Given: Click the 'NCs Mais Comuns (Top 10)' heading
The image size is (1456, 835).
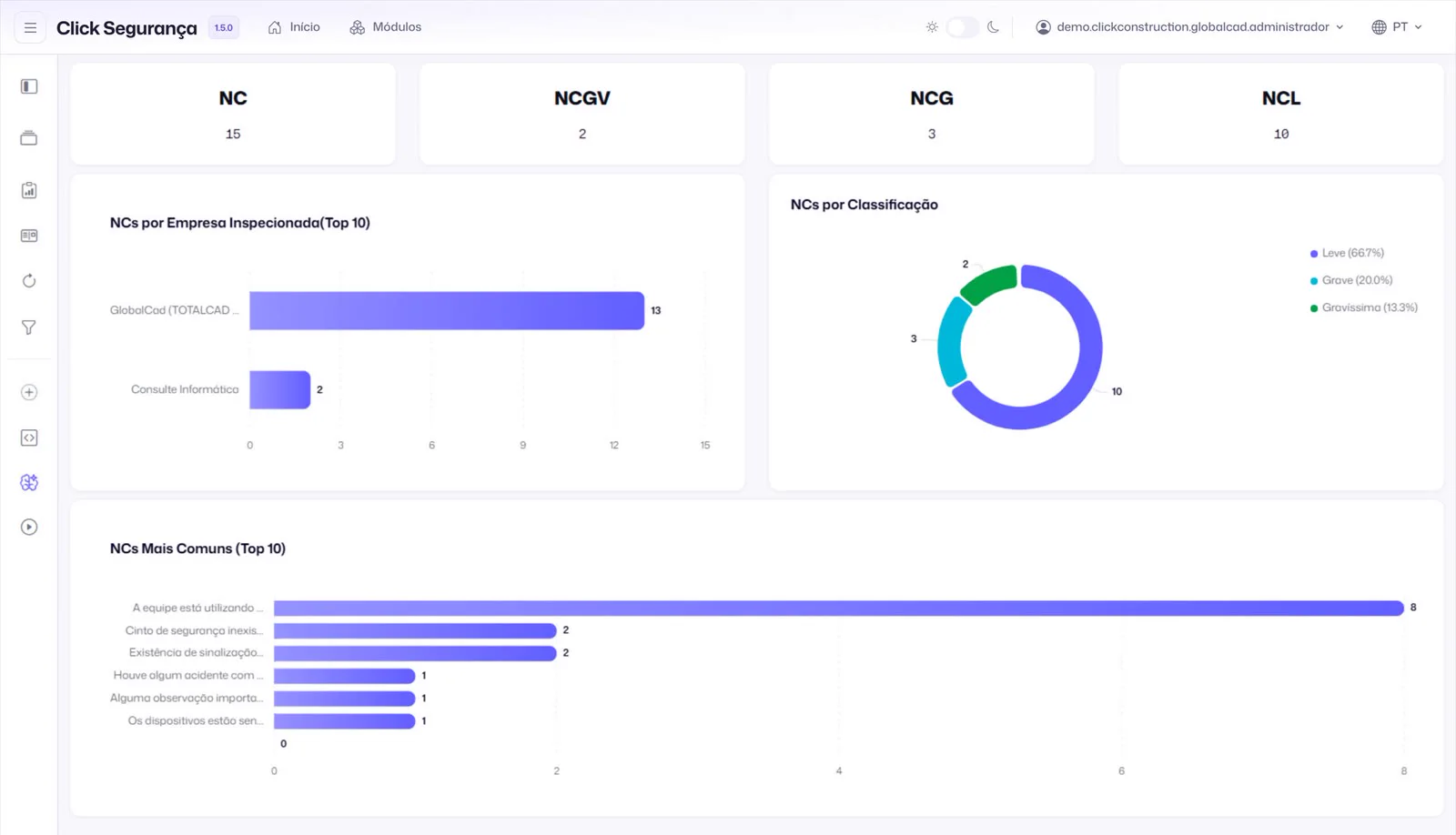Looking at the screenshot, I should click(197, 548).
